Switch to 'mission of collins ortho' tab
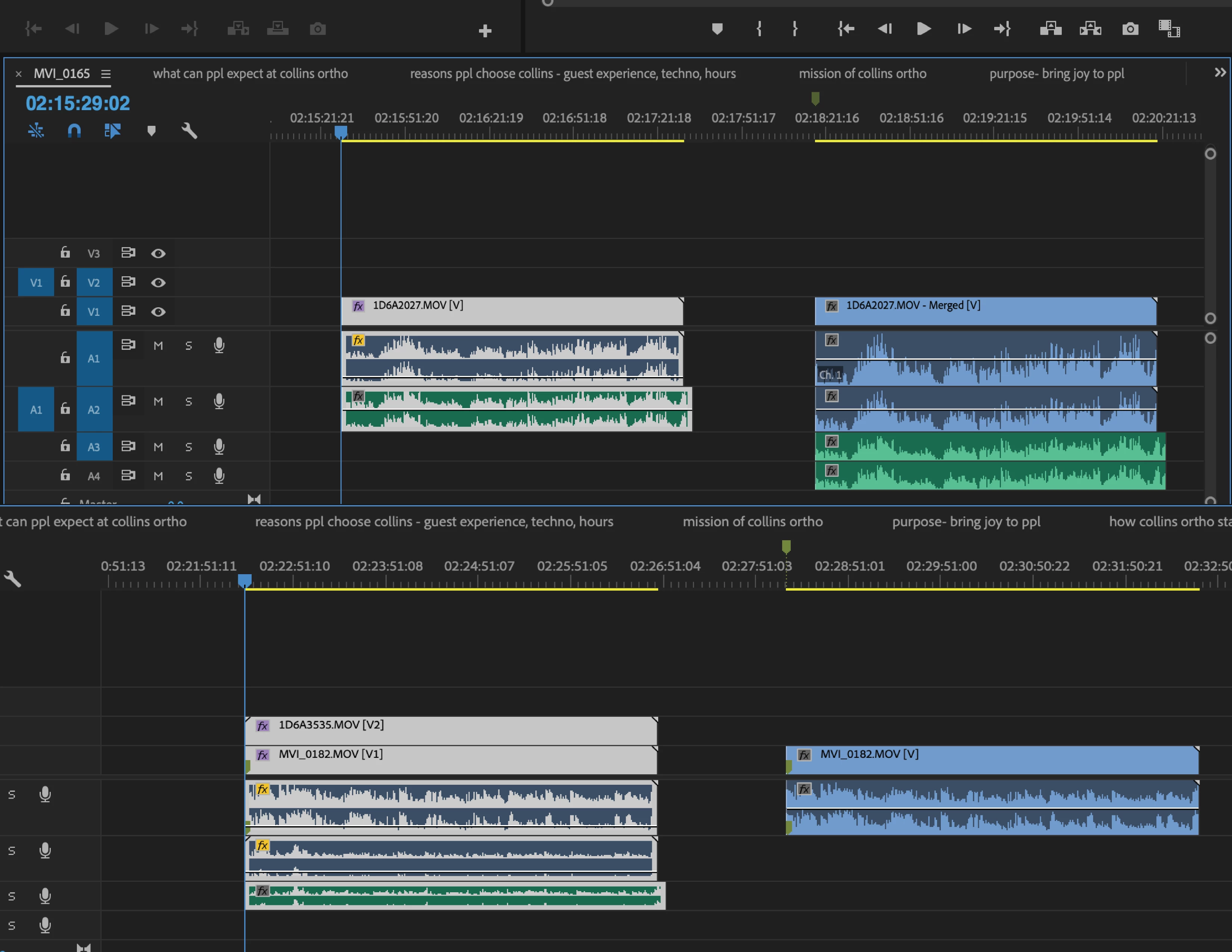Screen dimensions: 1232x952 (862, 74)
